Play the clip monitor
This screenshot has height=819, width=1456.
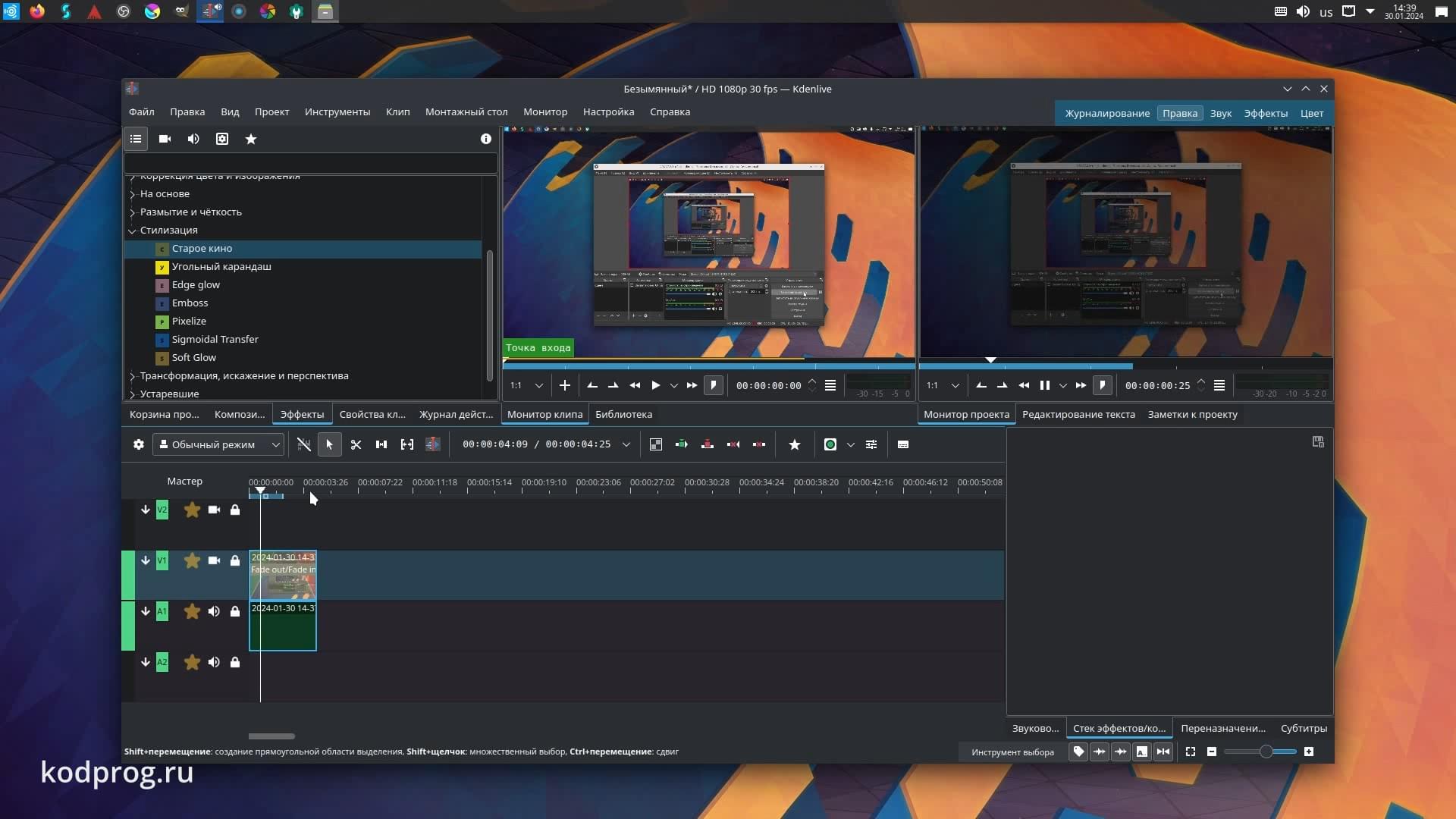click(656, 385)
